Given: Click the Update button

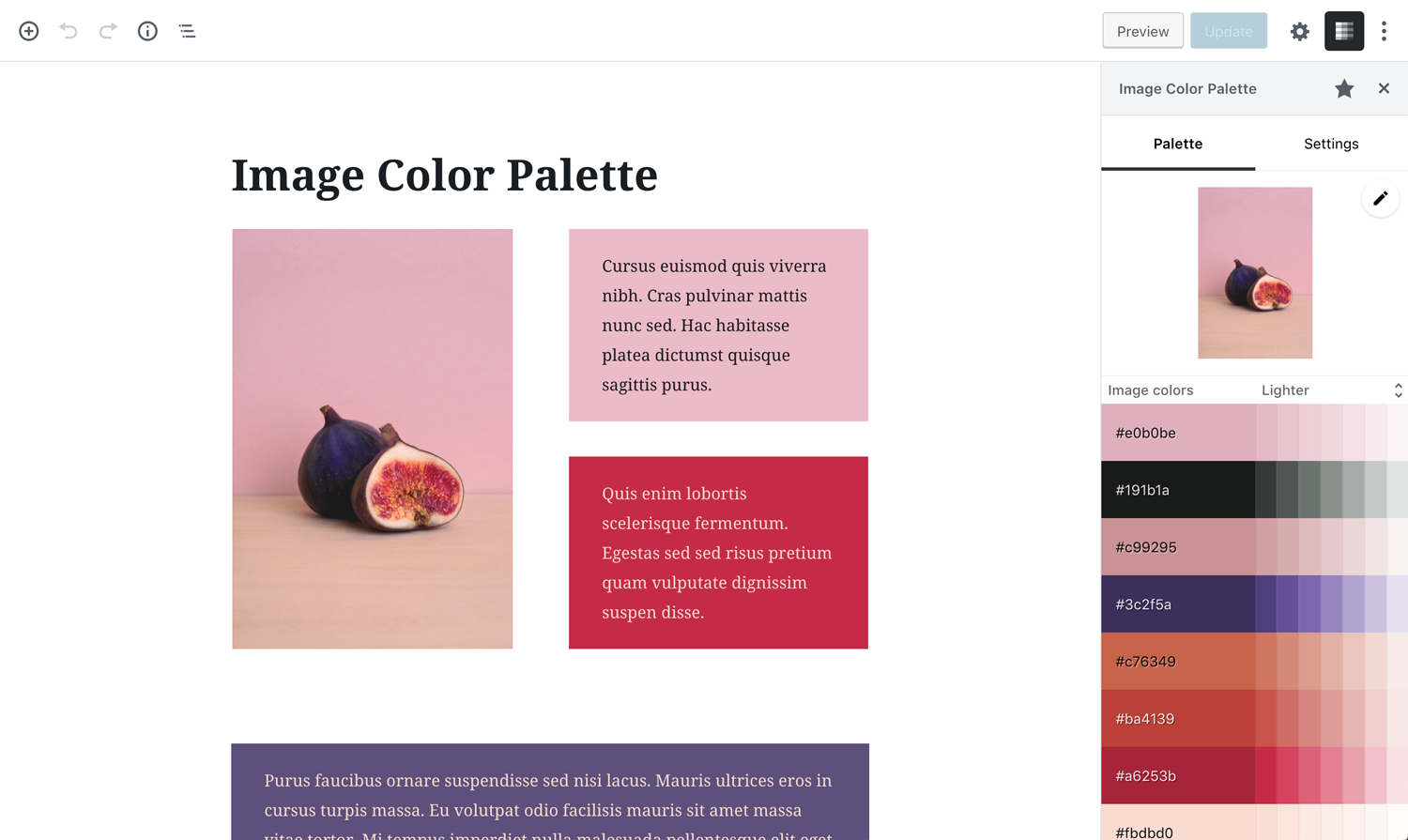Looking at the screenshot, I should tap(1228, 31).
